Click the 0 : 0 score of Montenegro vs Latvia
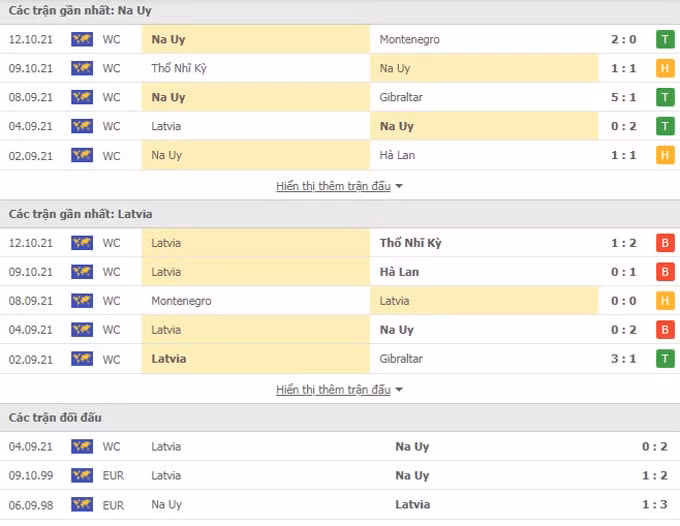Viewport: 680px width, 526px height. click(x=624, y=301)
